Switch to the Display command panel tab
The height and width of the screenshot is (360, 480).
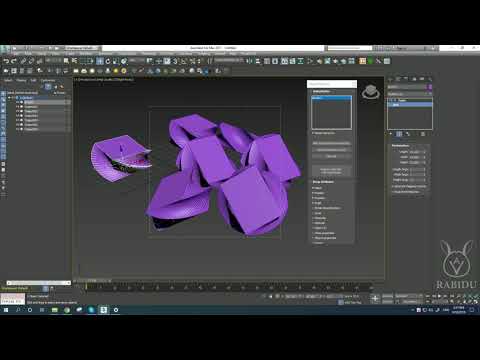pyautogui.click(x=422, y=79)
